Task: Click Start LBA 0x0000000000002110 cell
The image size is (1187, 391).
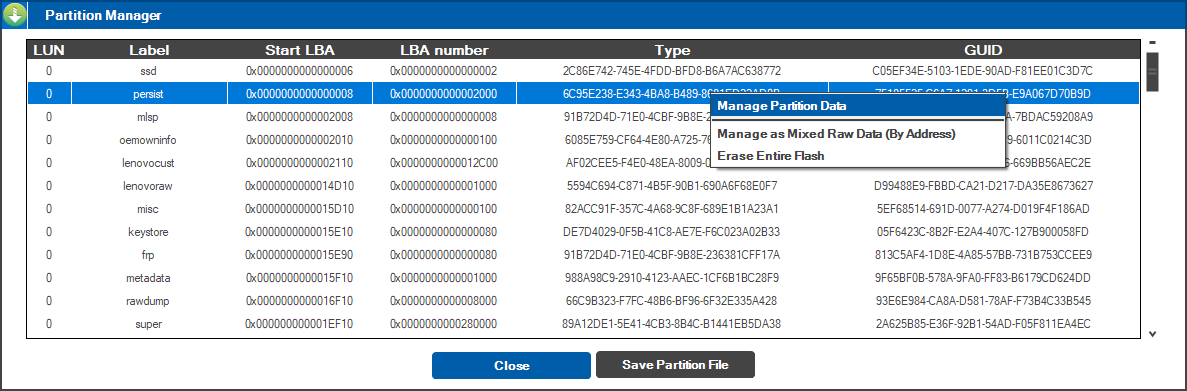Action: (x=300, y=163)
